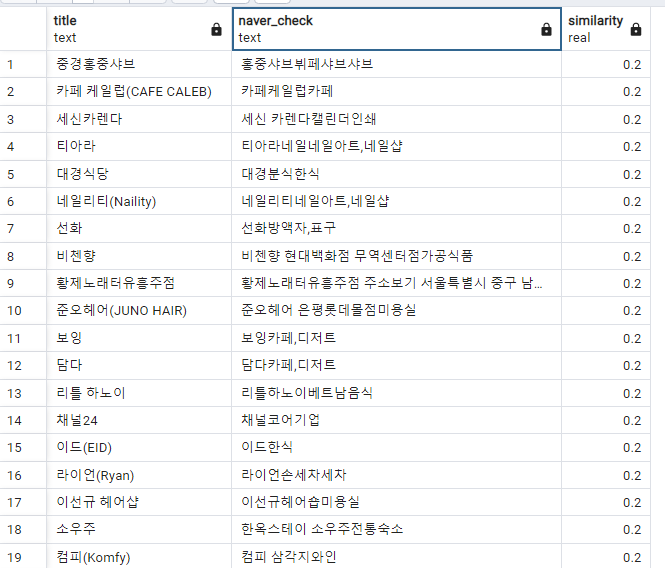
Task: Select the similarity column header
Action: point(606,29)
